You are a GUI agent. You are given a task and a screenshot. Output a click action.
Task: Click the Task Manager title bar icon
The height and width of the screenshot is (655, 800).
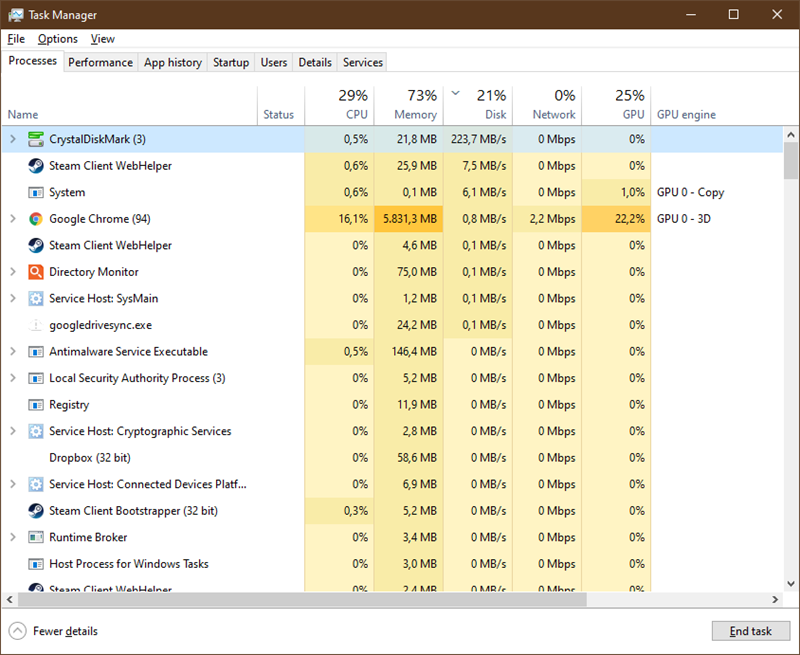coord(14,15)
